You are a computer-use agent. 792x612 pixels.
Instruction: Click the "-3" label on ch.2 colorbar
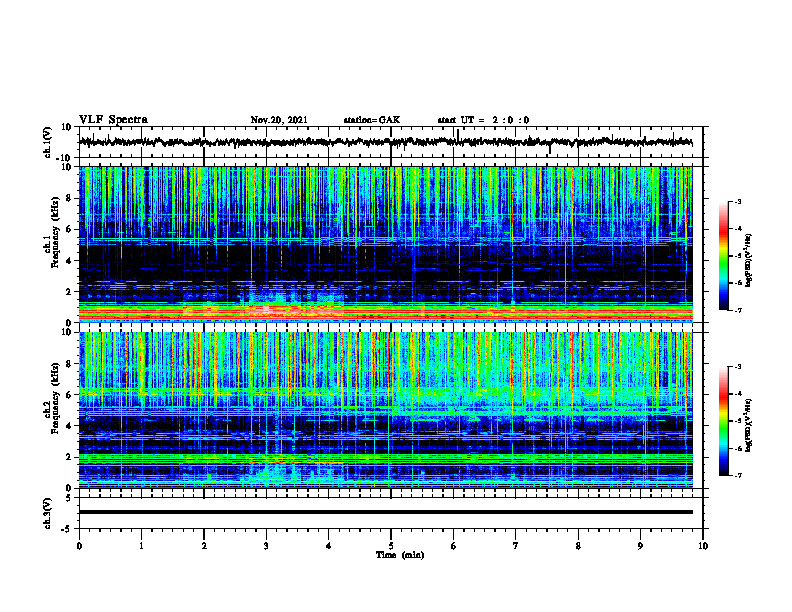pyautogui.click(x=737, y=367)
